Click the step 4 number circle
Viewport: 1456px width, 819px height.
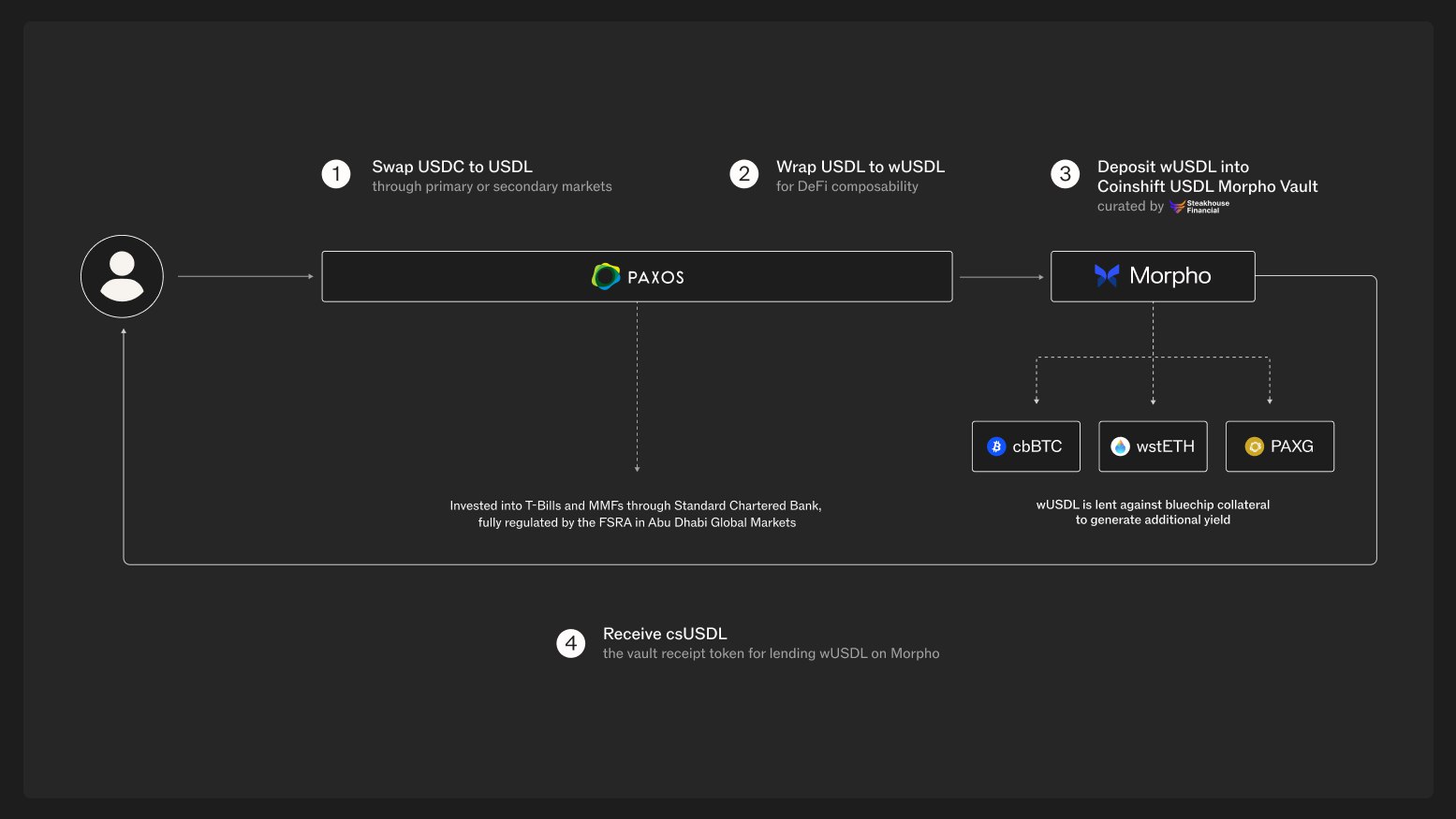pyautogui.click(x=571, y=643)
